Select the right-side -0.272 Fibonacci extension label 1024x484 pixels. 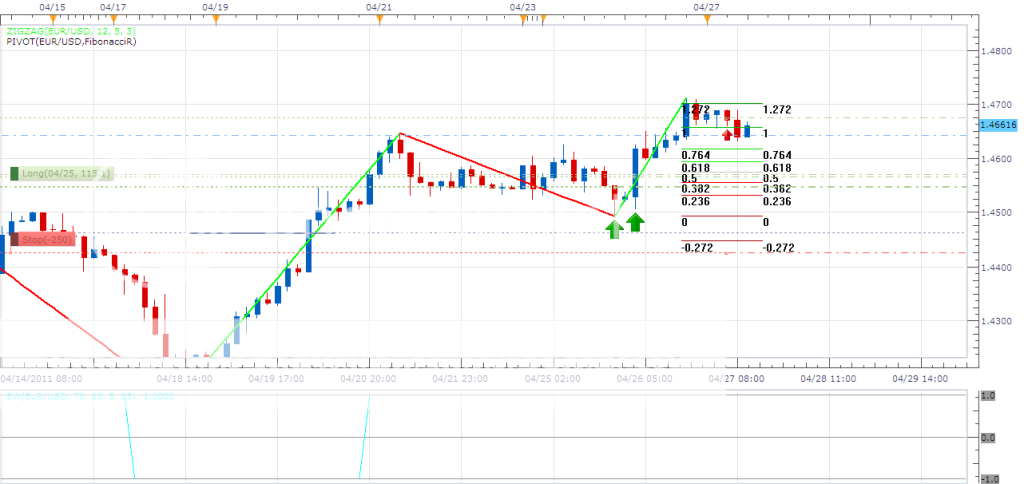pyautogui.click(x=778, y=247)
